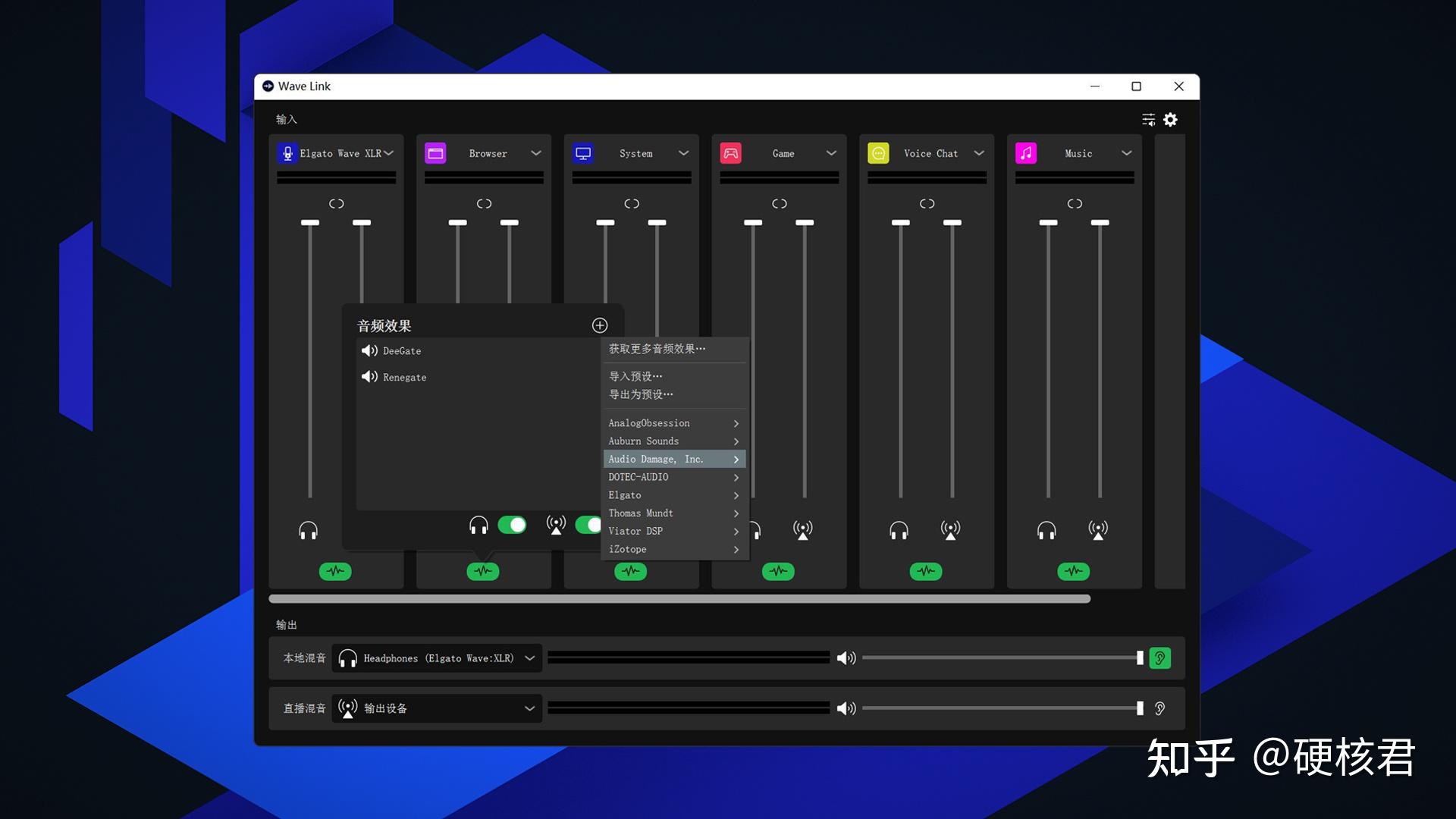Select 获取更多音频效果 menu entry
This screenshot has width=1456, height=819.
(x=655, y=348)
